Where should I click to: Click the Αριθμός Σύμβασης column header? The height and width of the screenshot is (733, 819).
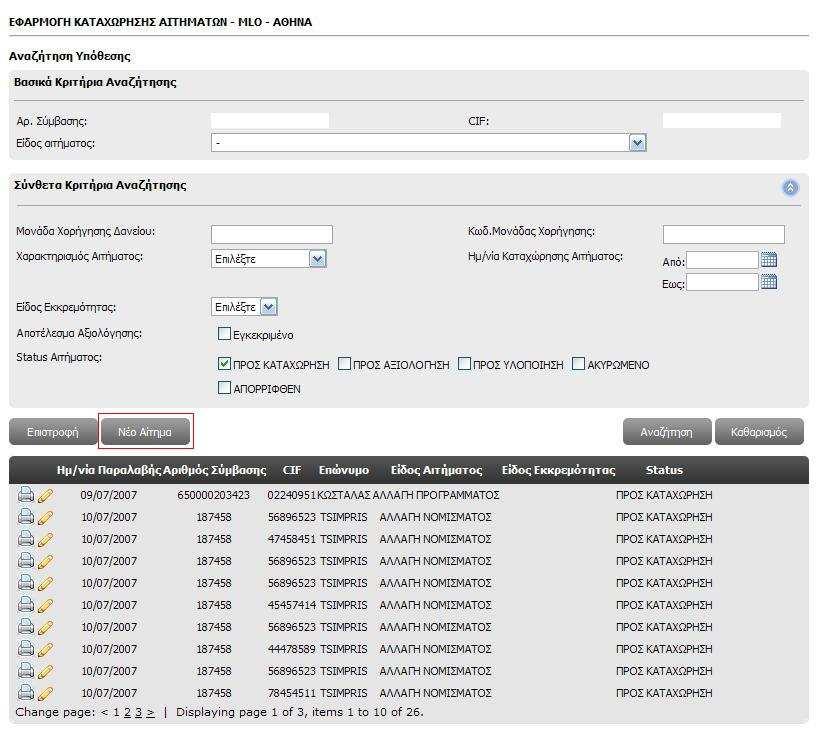pyautogui.click(x=215, y=470)
